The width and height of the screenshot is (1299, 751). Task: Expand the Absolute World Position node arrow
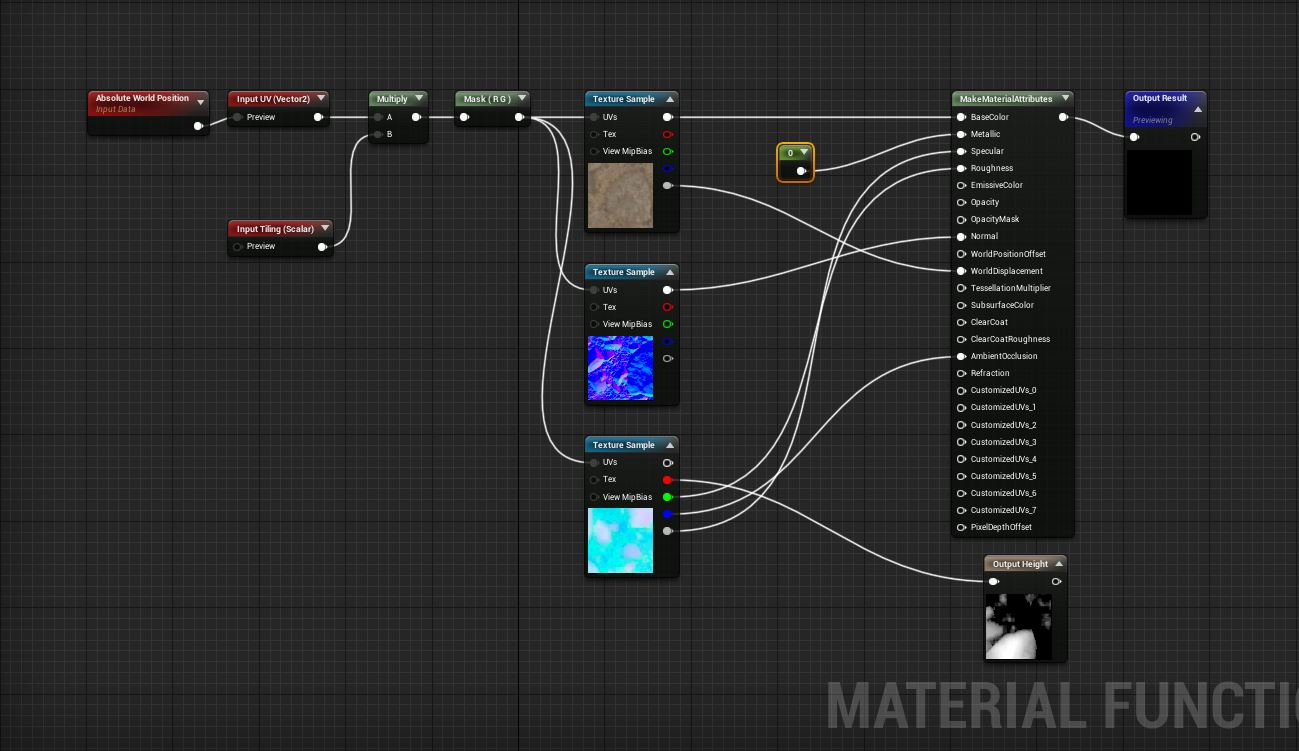tap(200, 102)
